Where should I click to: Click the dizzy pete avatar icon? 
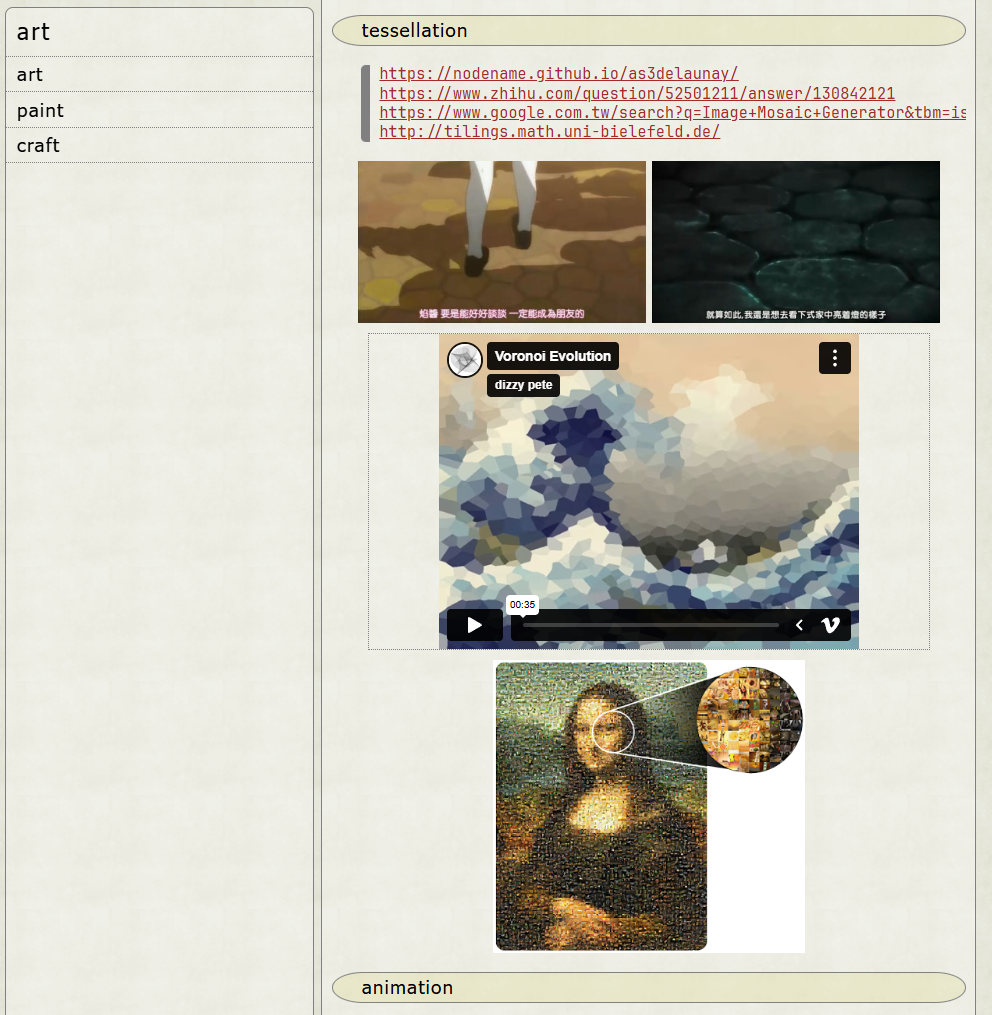(x=465, y=360)
